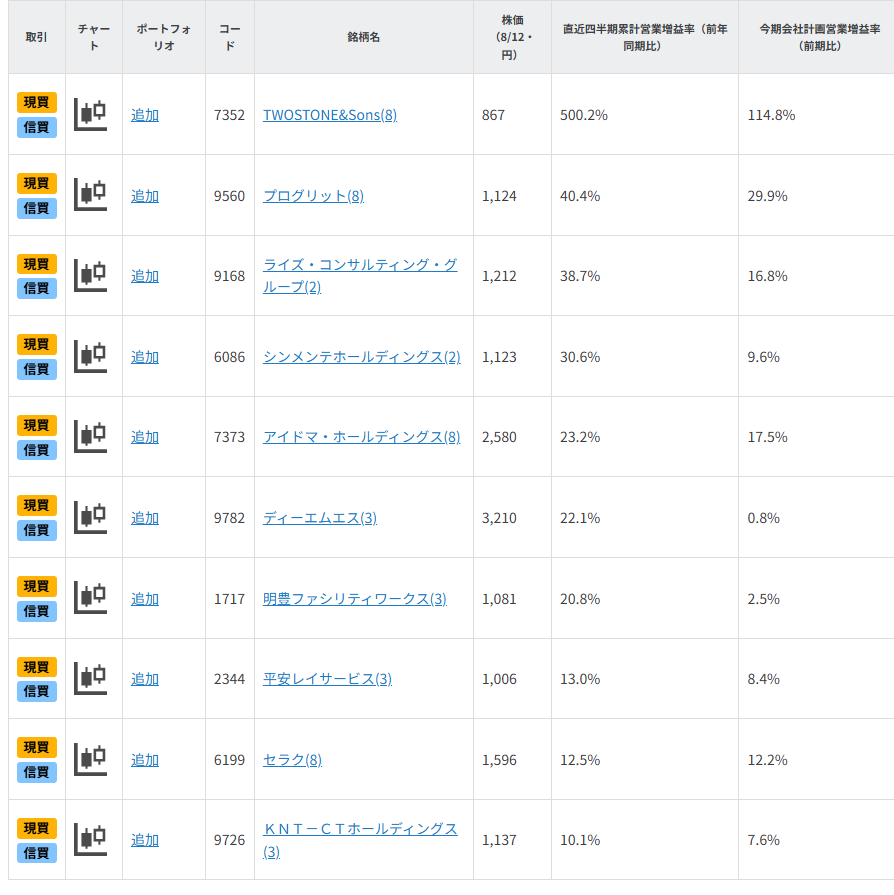The image size is (894, 895).
Task: Click 追加 portfolio link for code 9168
Action: (145, 276)
